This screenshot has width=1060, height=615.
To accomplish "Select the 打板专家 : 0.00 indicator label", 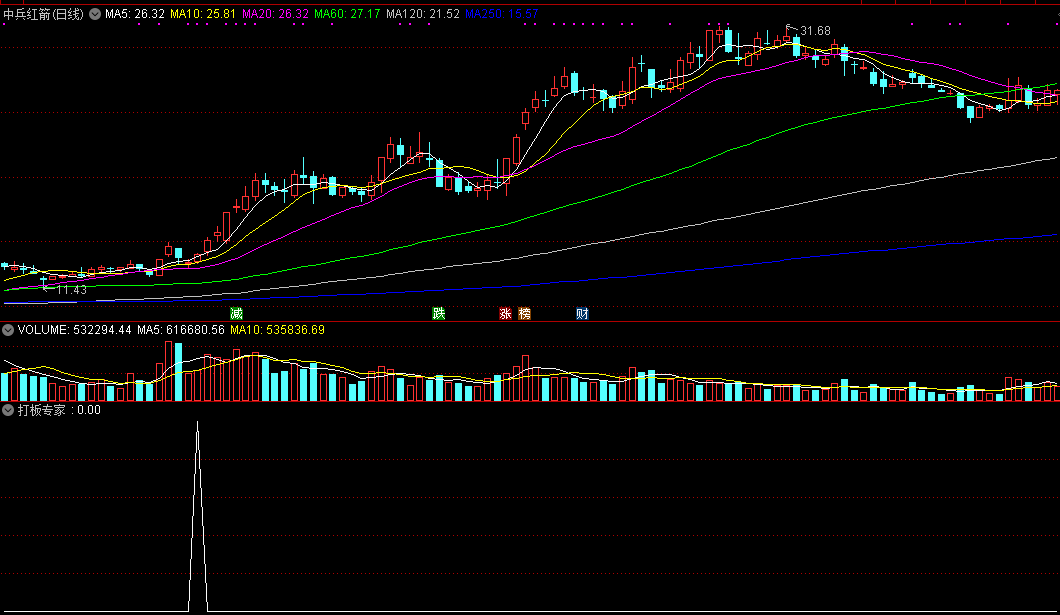I will [59, 410].
